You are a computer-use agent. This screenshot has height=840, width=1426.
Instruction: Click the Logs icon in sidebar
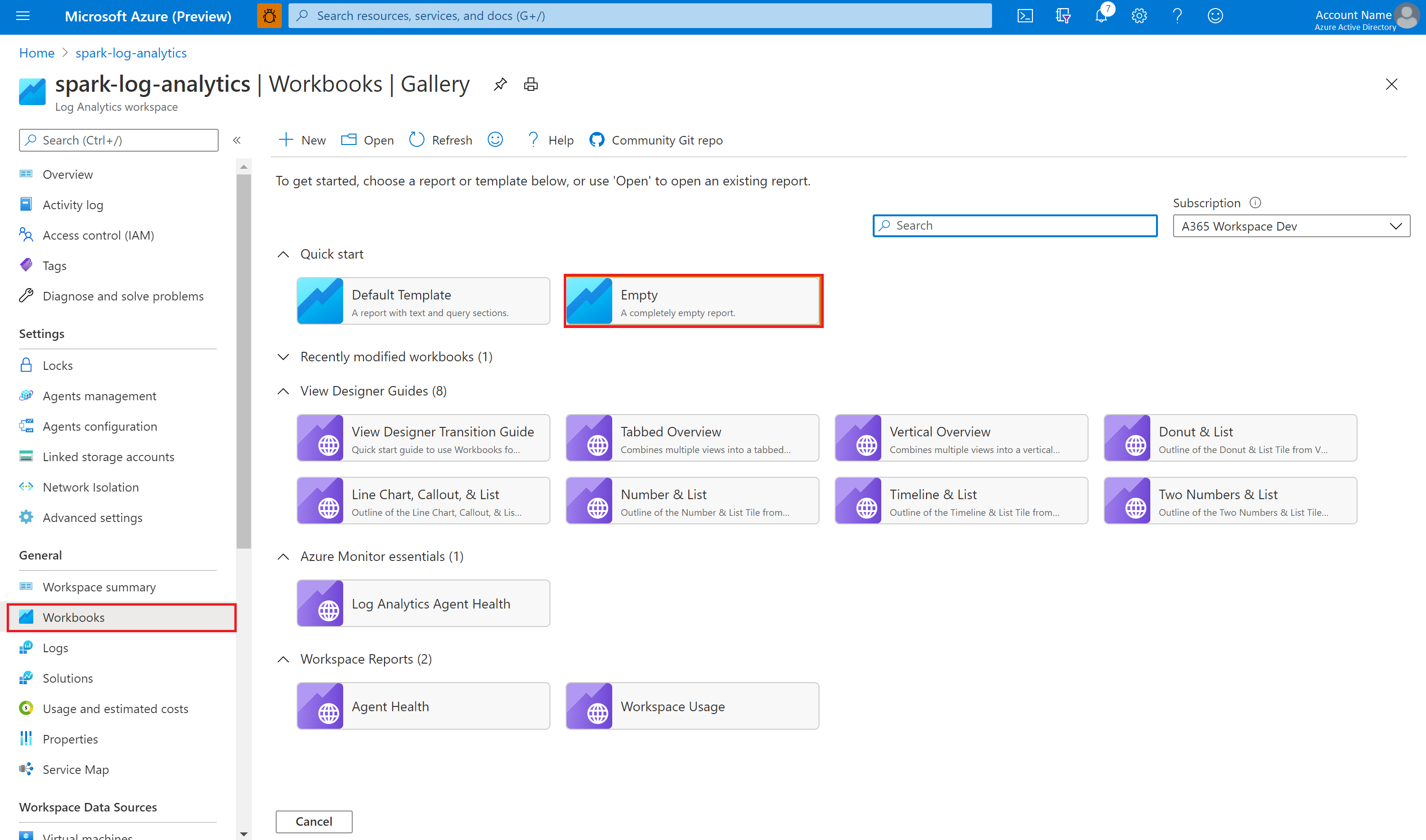pos(27,647)
